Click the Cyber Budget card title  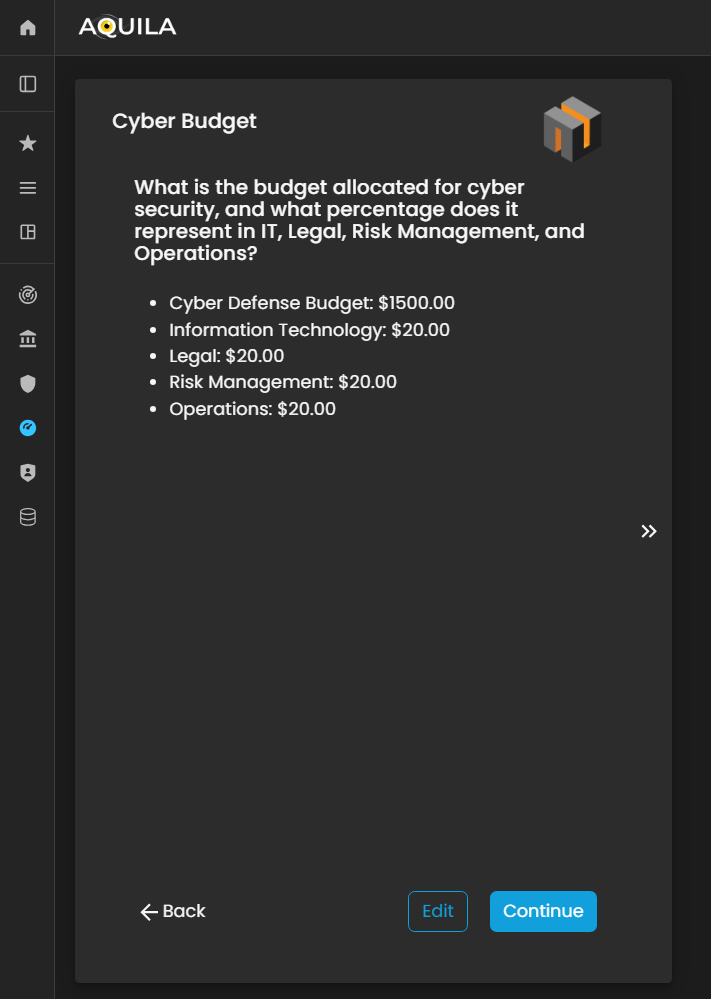184,121
